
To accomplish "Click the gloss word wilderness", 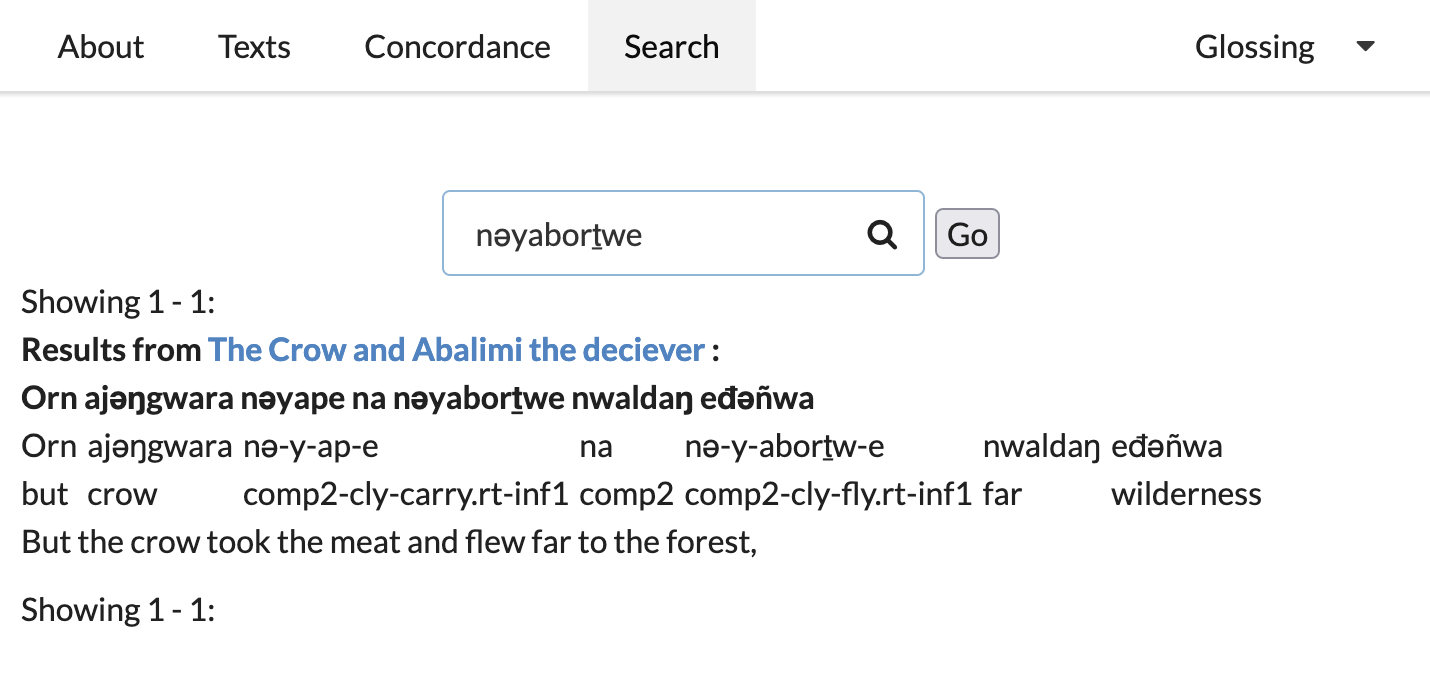I will [x=1186, y=494].
